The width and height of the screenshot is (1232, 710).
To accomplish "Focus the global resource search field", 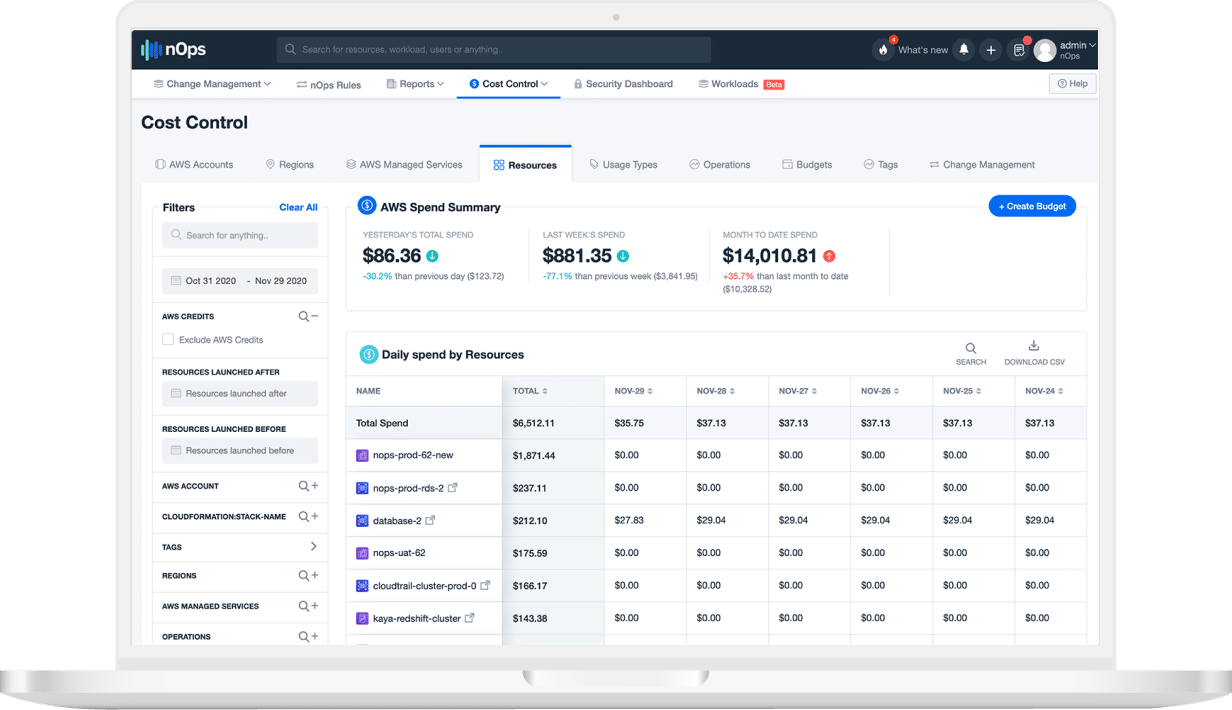I will coord(494,50).
